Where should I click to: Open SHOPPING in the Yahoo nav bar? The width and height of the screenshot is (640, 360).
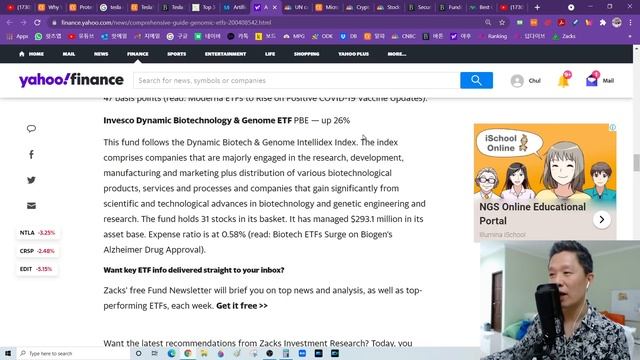(x=307, y=54)
